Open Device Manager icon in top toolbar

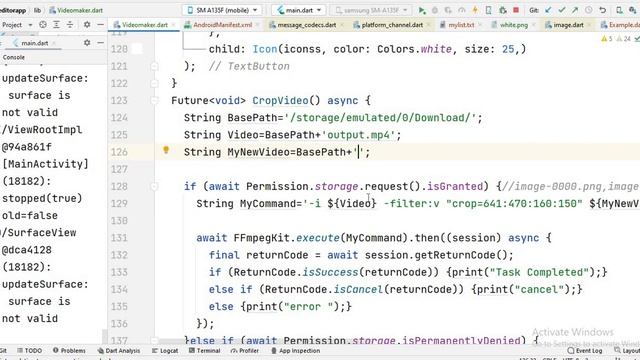(x=619, y=10)
